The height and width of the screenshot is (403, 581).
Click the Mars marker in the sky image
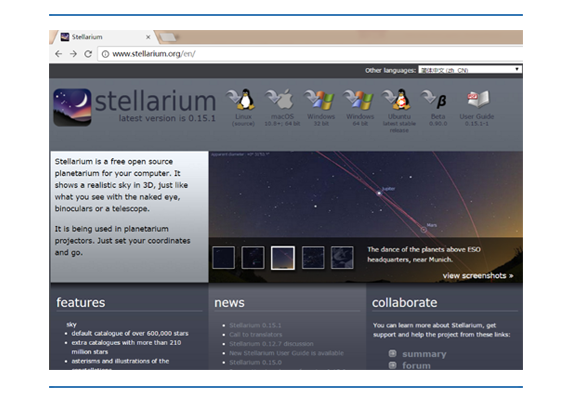(424, 230)
